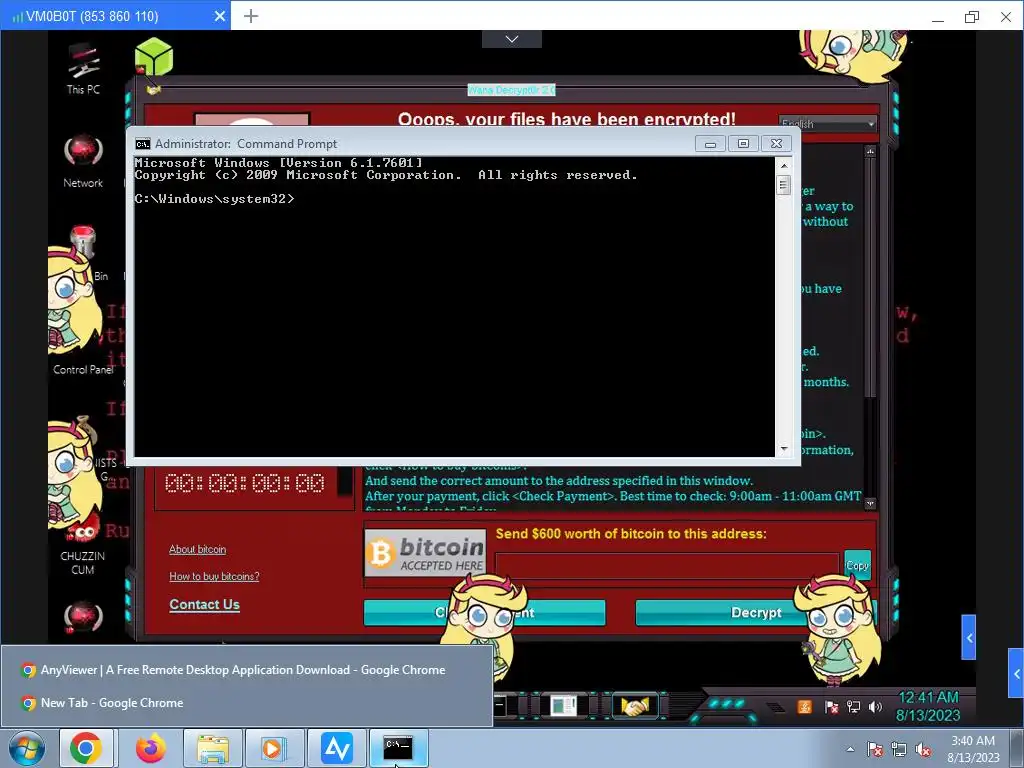This screenshot has width=1024, height=768.
Task: Click the remote clock showing 12:41 AM
Action: 928,697
